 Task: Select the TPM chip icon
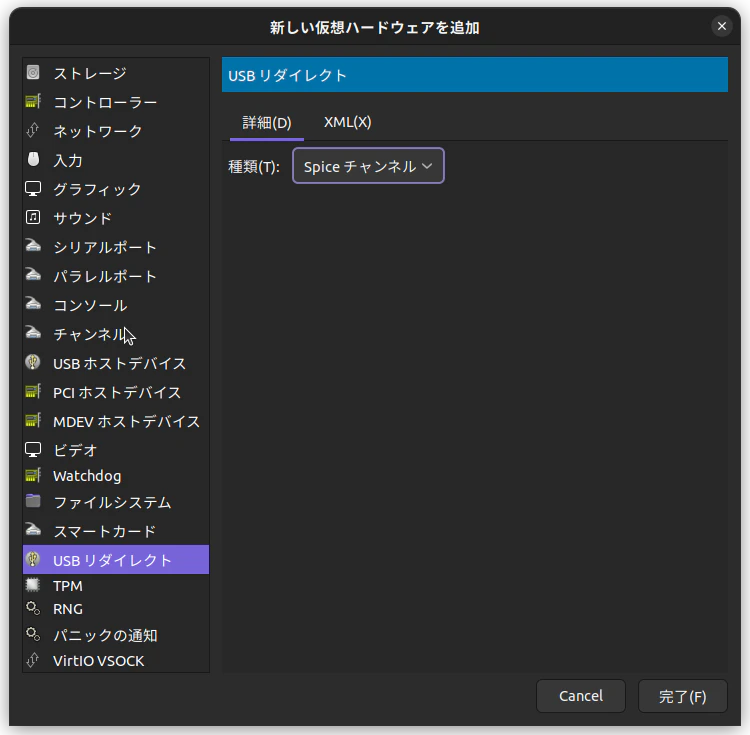pos(33,585)
